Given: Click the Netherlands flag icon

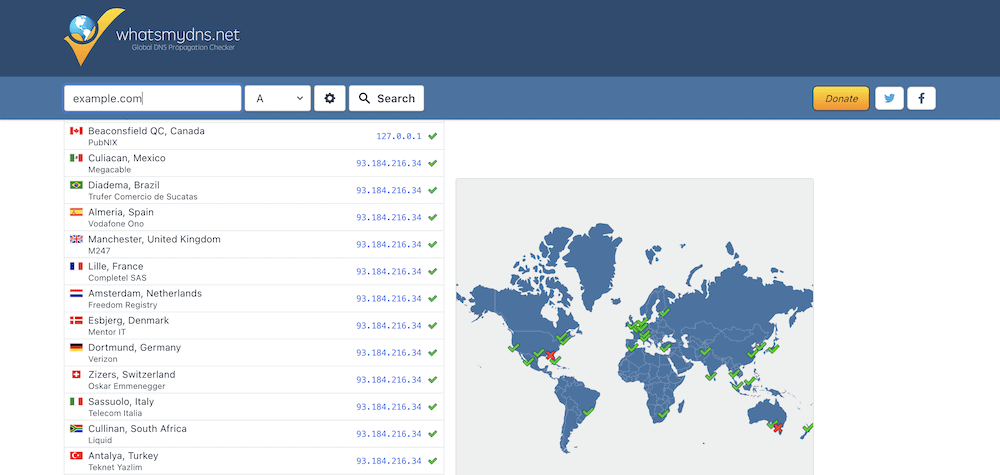Looking at the screenshot, I should (77, 293).
